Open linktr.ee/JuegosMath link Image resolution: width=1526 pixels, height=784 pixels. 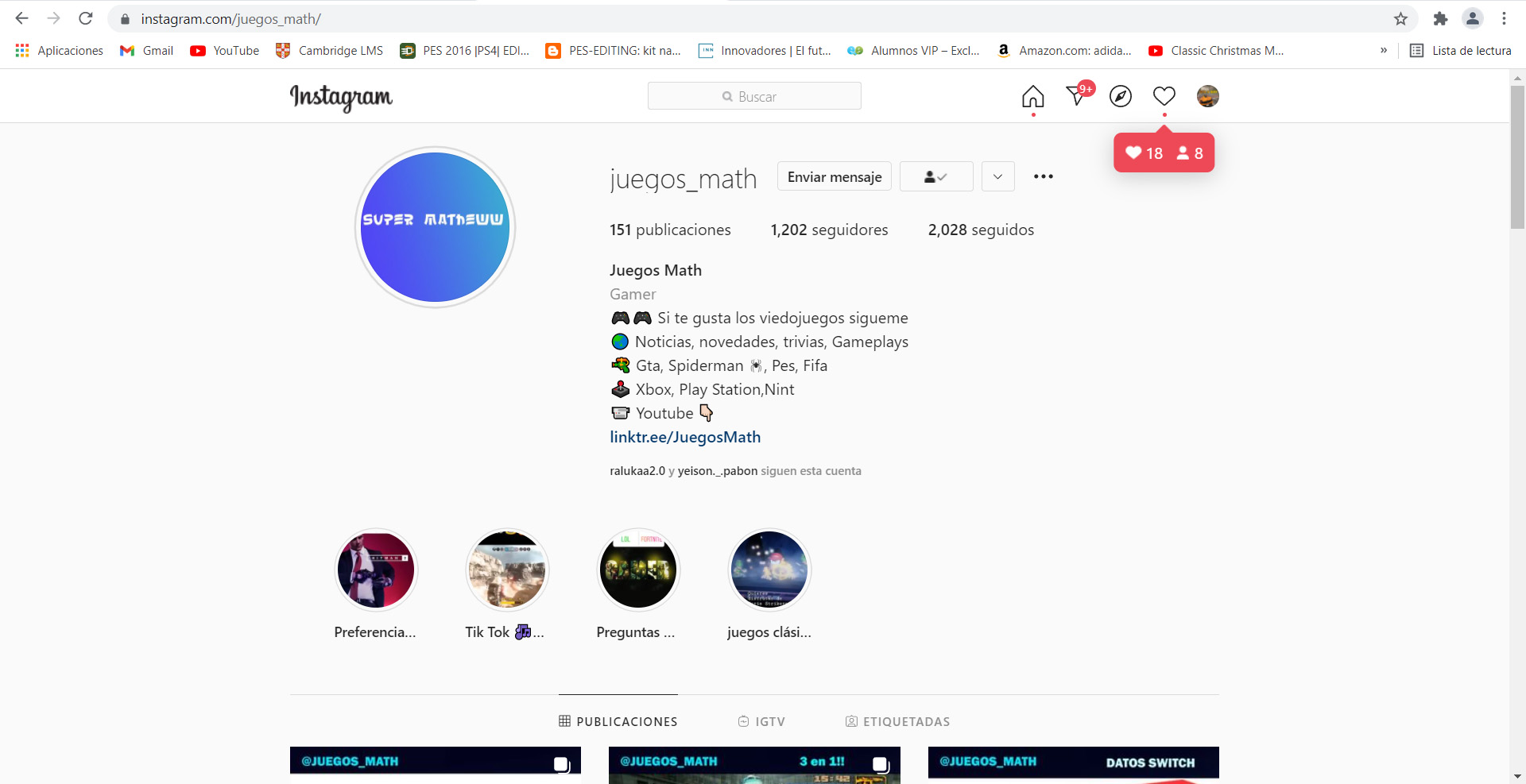click(x=685, y=437)
